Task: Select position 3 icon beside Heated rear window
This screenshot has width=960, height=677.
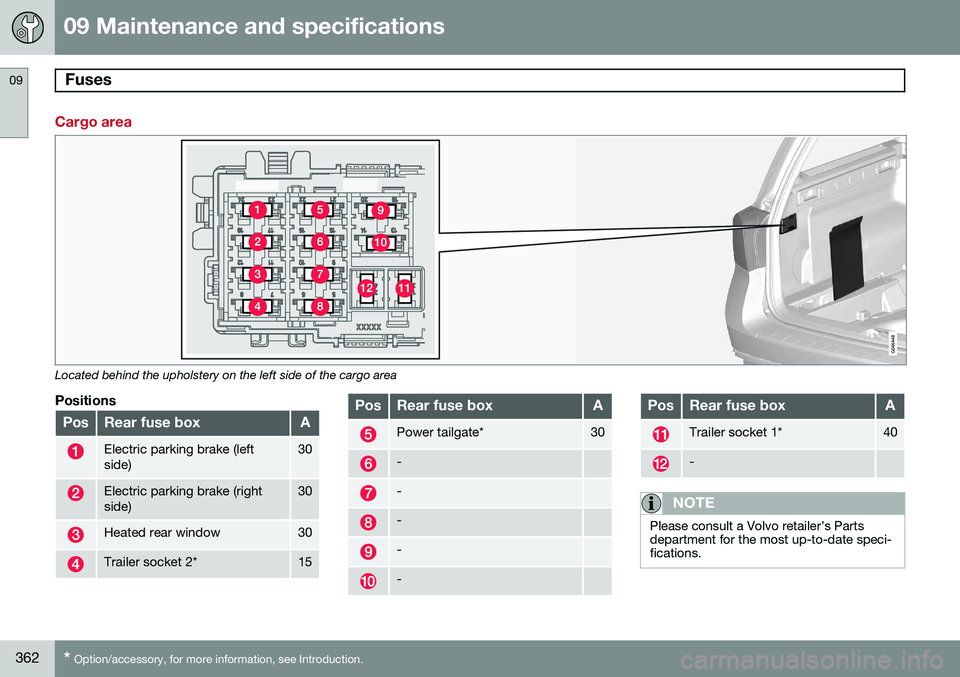Action: tap(75, 534)
